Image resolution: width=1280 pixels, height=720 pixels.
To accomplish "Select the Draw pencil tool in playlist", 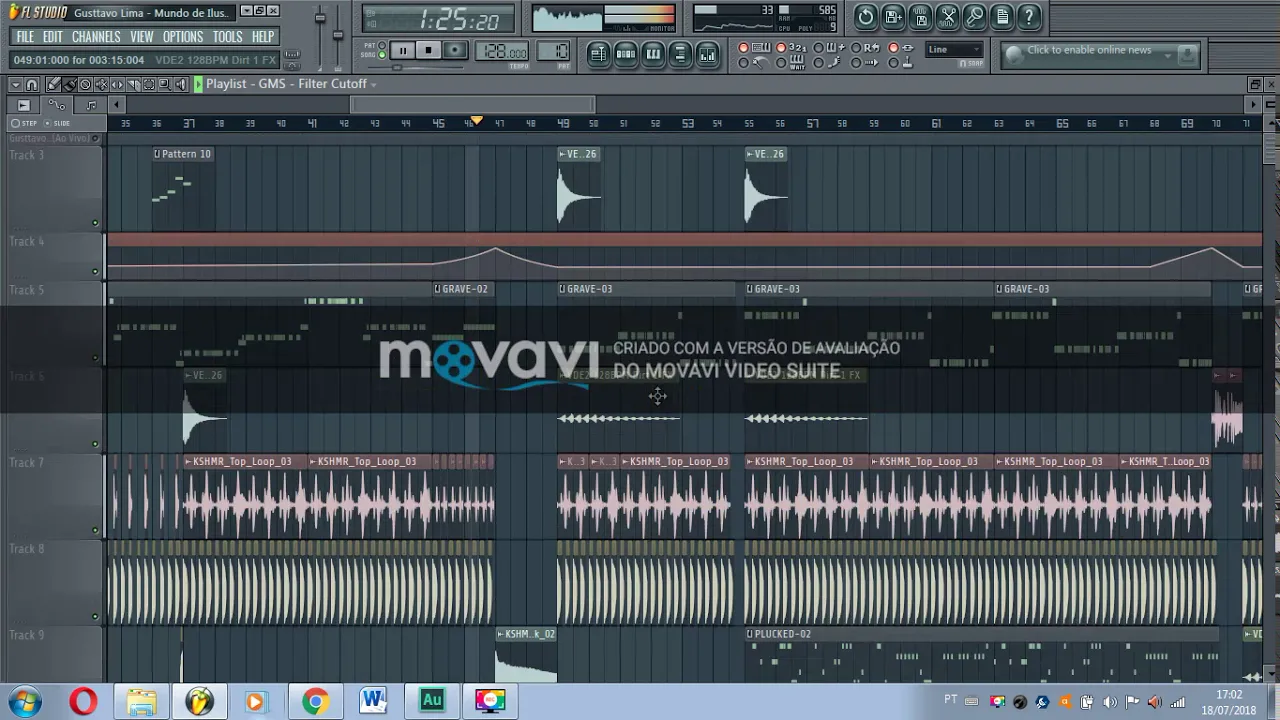I will pos(53,84).
